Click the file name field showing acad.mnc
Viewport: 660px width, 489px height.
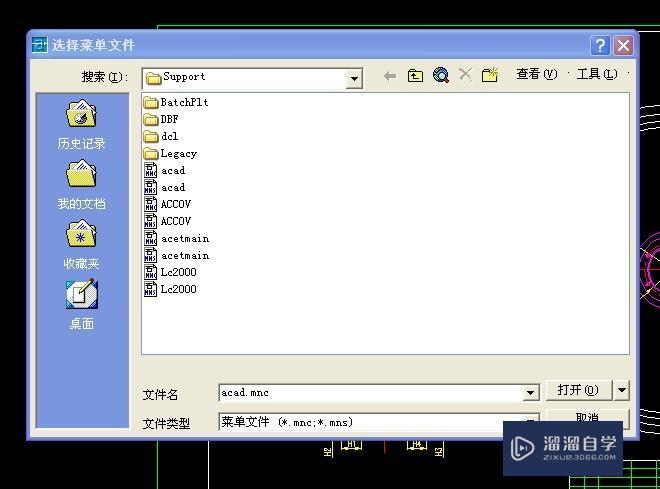pyautogui.click(x=371, y=393)
